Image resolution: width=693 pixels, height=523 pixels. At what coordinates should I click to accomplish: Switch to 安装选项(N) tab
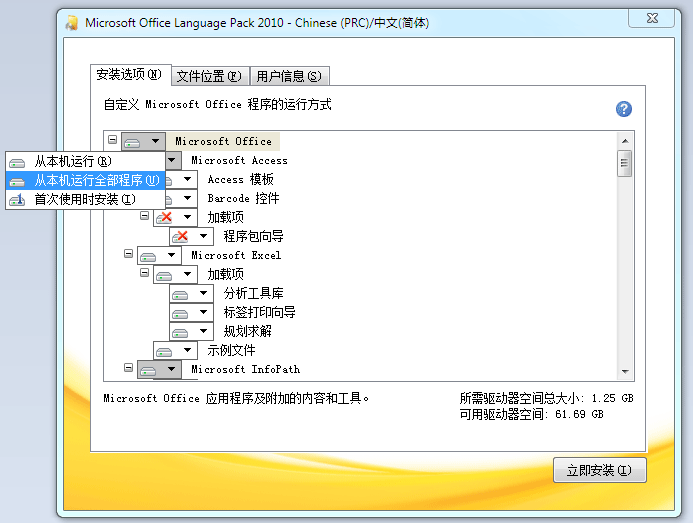click(x=130, y=75)
